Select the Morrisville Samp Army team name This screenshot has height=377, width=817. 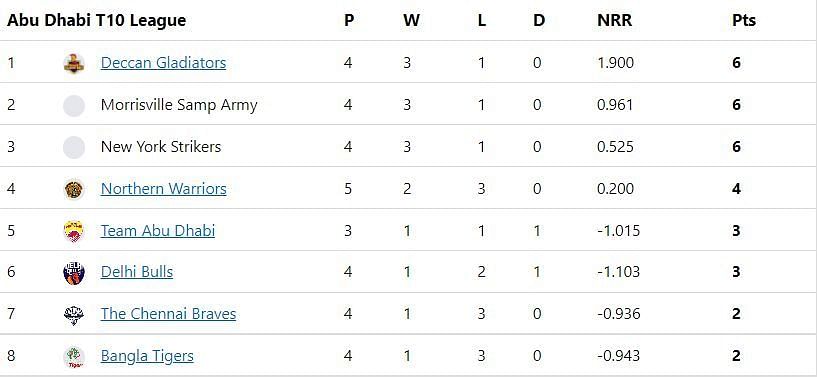point(179,105)
